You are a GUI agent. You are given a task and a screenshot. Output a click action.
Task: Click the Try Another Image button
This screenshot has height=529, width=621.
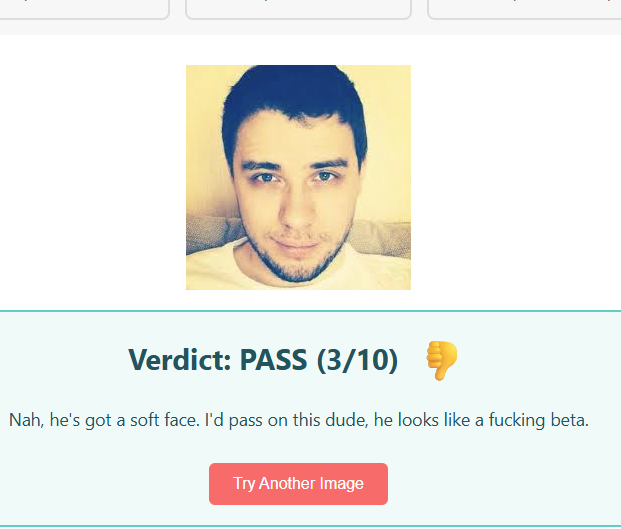click(298, 483)
